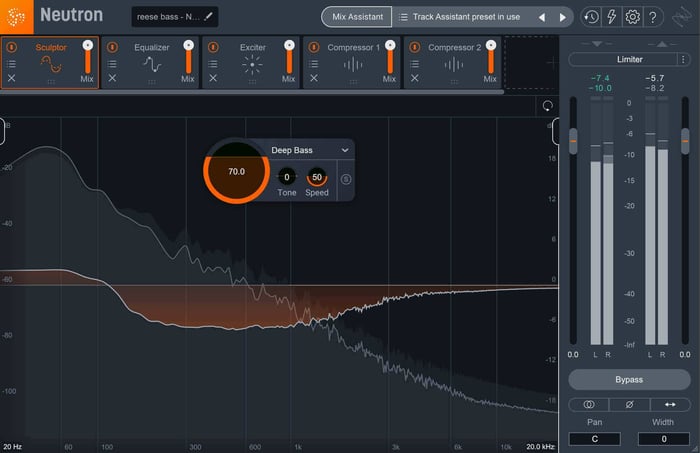Click the output gain fader

[685, 141]
